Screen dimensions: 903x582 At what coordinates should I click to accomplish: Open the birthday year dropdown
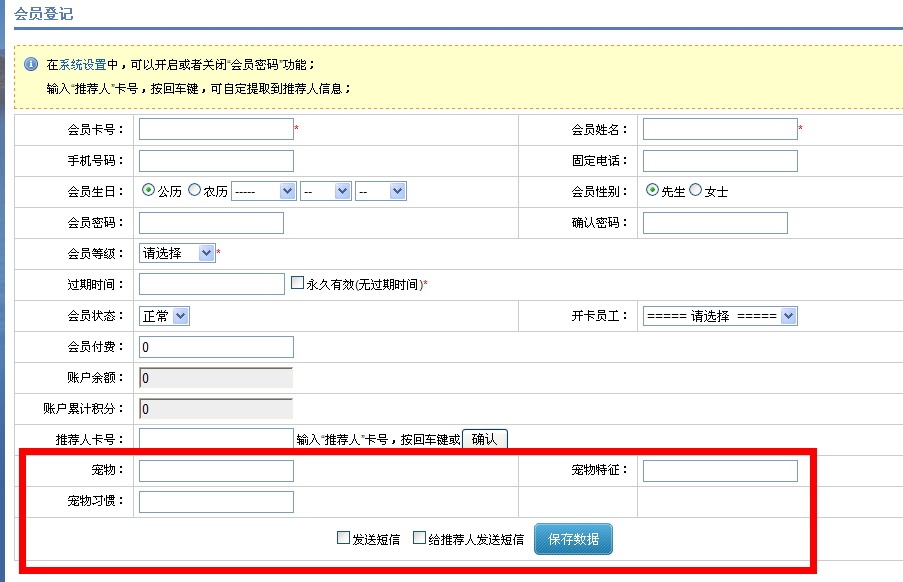pyautogui.click(x=264, y=191)
